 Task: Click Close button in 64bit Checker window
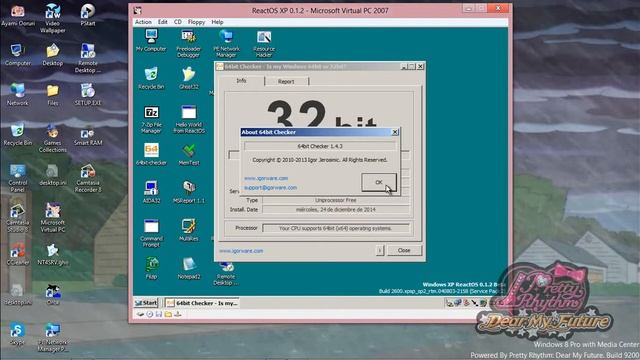[404, 250]
